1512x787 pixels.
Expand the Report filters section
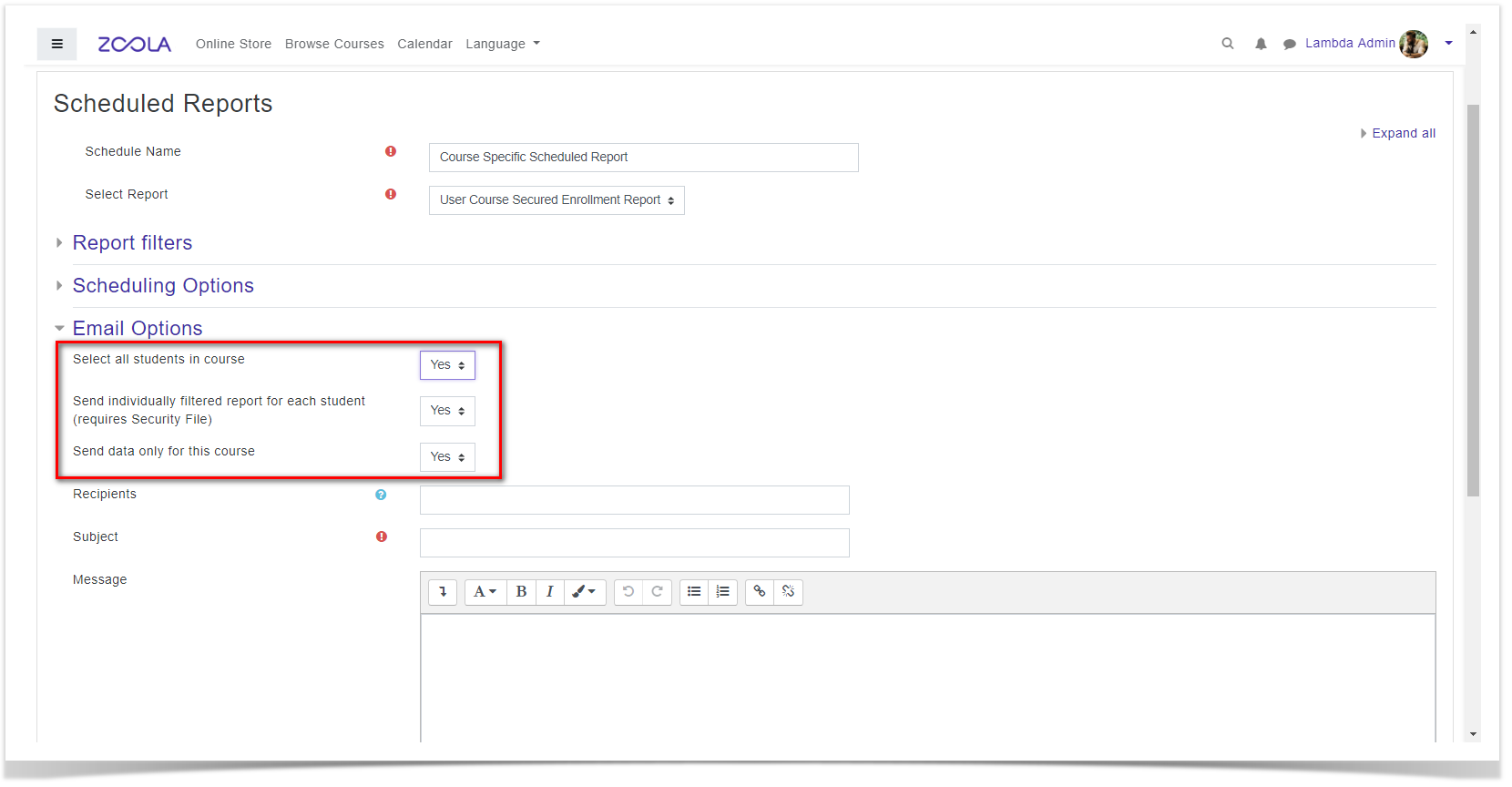coord(132,243)
